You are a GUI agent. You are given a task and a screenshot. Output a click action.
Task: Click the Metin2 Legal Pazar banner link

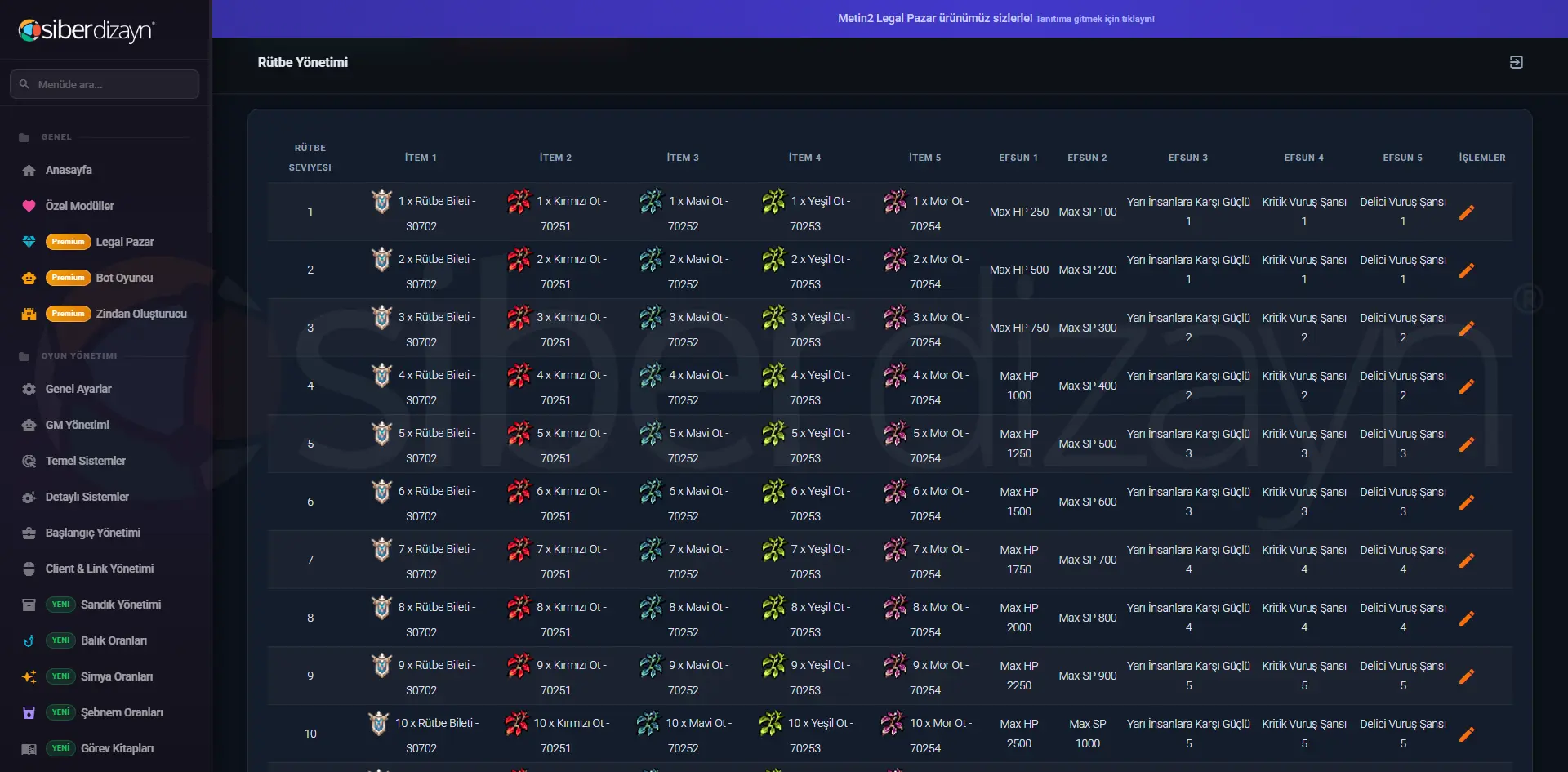click(x=996, y=18)
